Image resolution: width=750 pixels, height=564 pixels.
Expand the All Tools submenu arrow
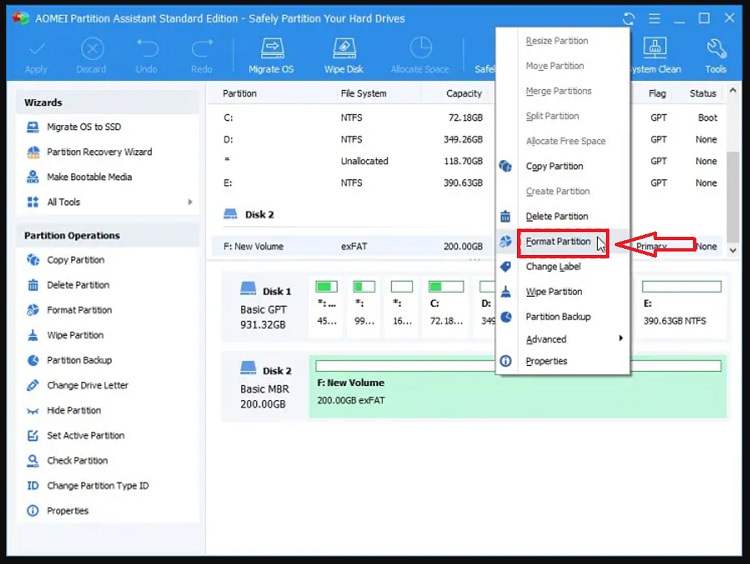pos(190,202)
